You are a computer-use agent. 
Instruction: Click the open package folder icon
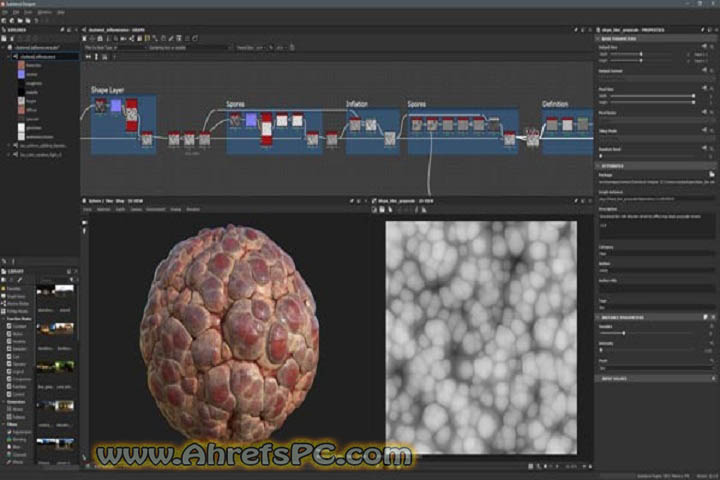20,21
